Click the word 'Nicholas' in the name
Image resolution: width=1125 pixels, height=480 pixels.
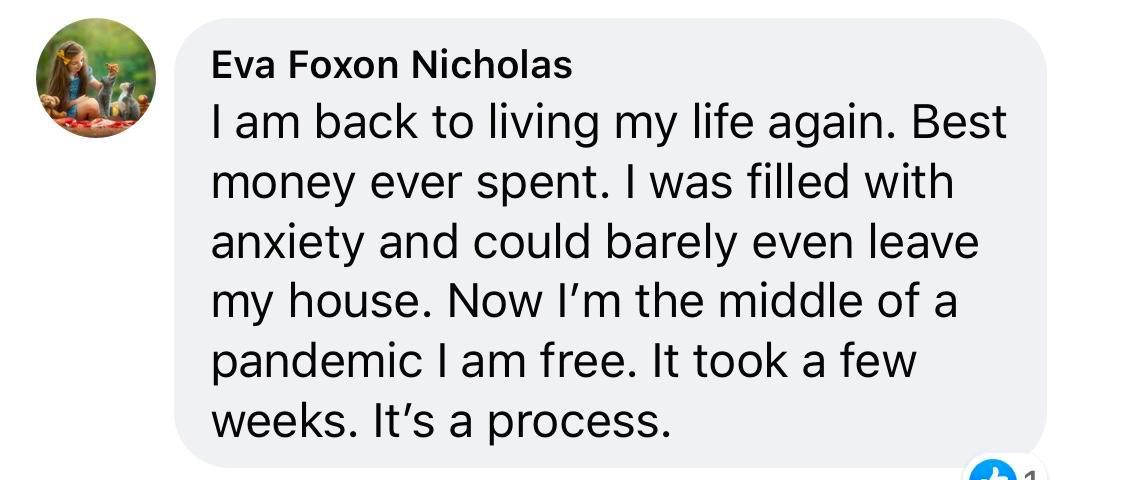pyautogui.click(x=492, y=66)
